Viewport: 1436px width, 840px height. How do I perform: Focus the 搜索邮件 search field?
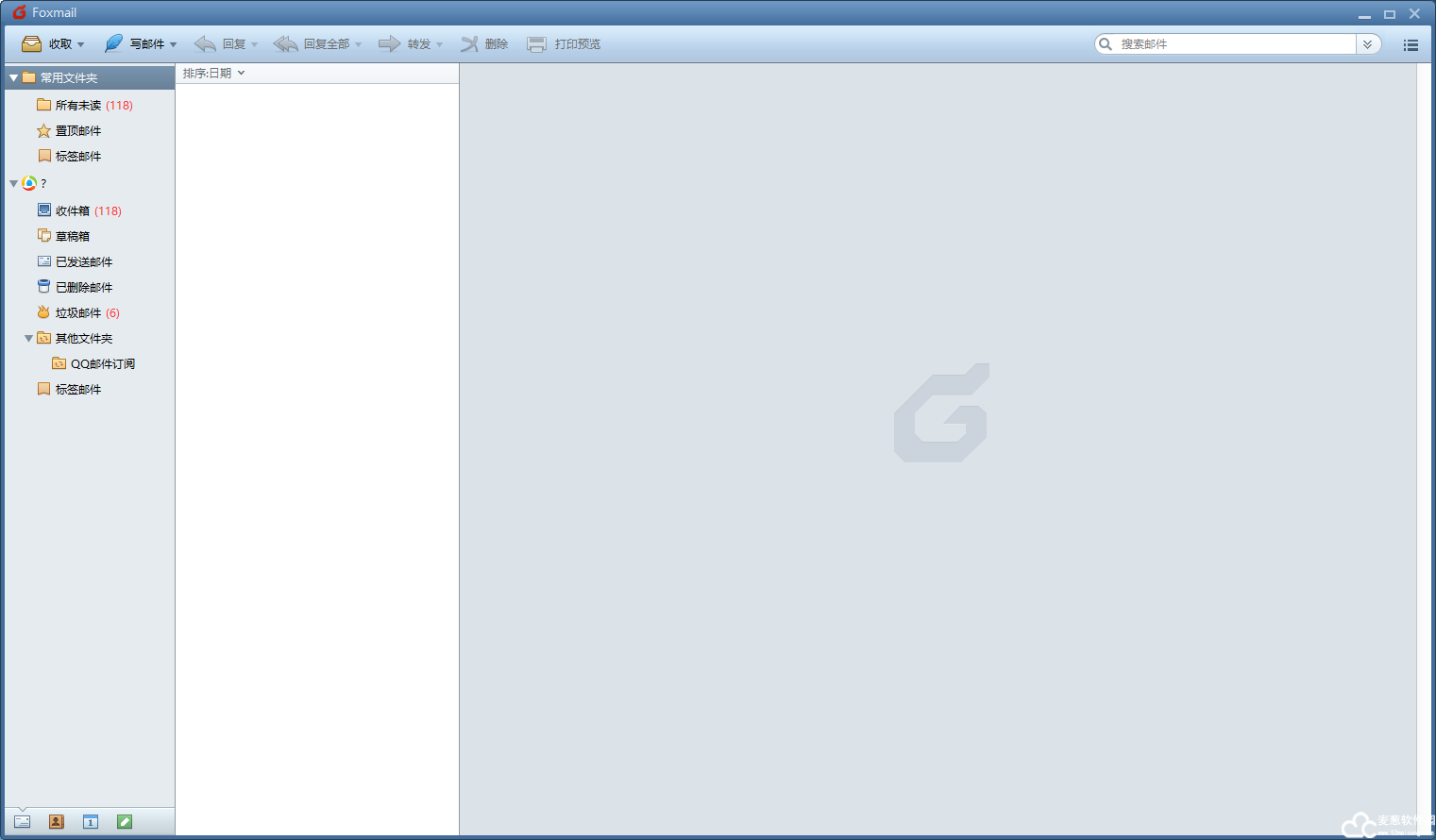coord(1235,43)
